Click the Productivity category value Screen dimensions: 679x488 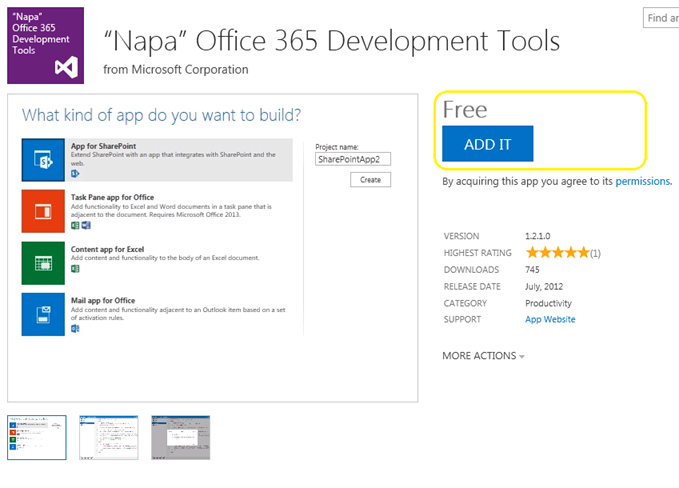coord(548,303)
